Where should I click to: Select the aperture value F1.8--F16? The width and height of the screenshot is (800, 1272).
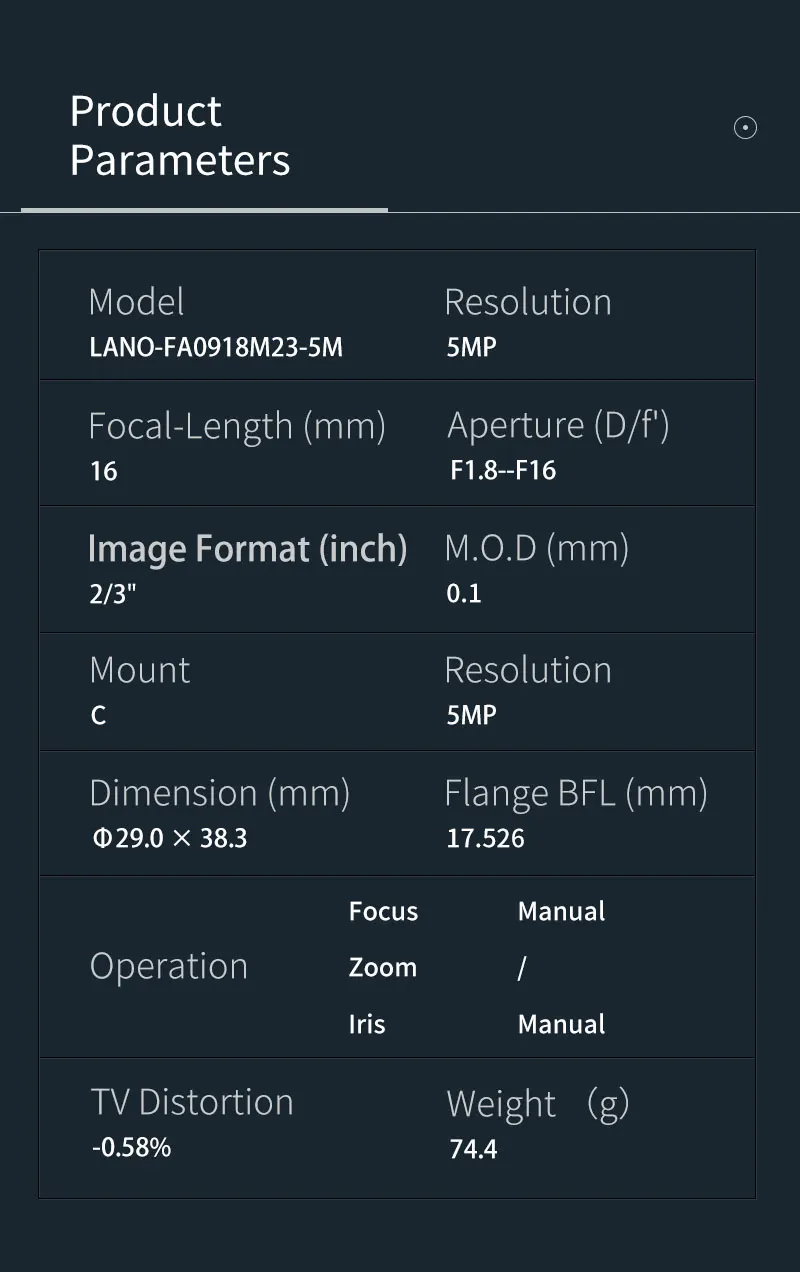[x=503, y=470]
